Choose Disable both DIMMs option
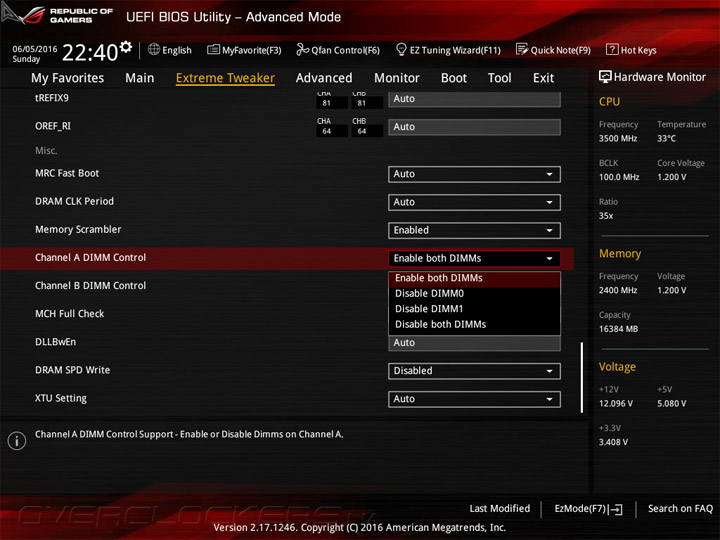Viewport: 720px width, 540px height. (x=474, y=325)
